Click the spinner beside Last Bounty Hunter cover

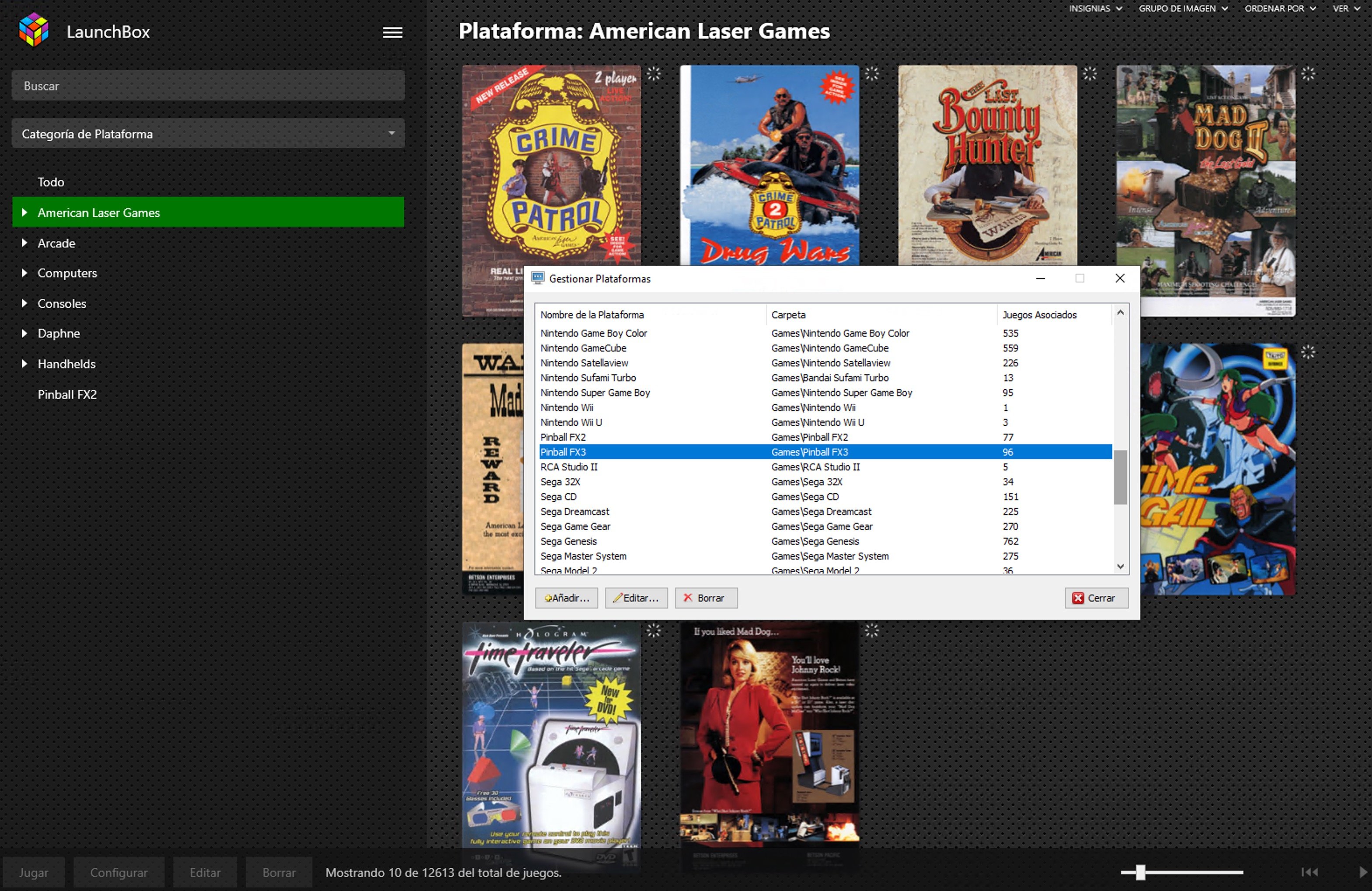(x=1090, y=73)
